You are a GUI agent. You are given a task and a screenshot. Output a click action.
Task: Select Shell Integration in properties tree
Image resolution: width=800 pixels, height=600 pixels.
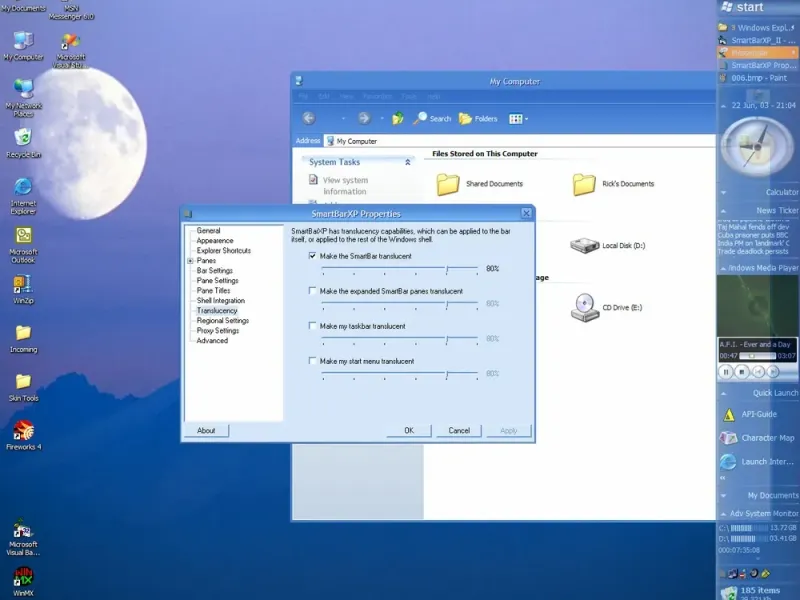220,301
